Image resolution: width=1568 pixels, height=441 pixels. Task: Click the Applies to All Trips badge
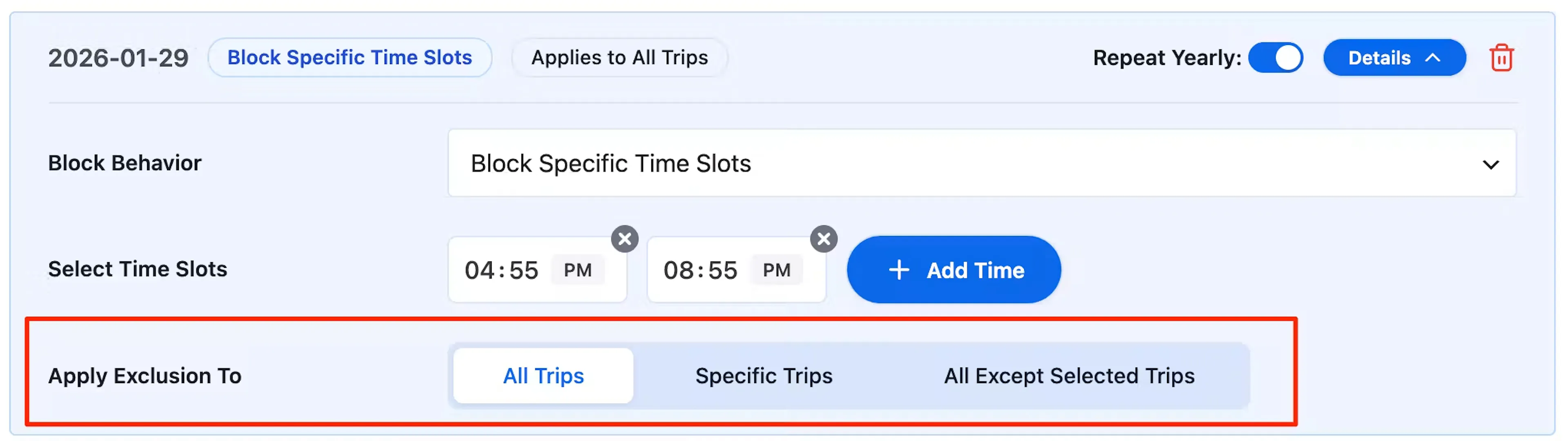[620, 58]
